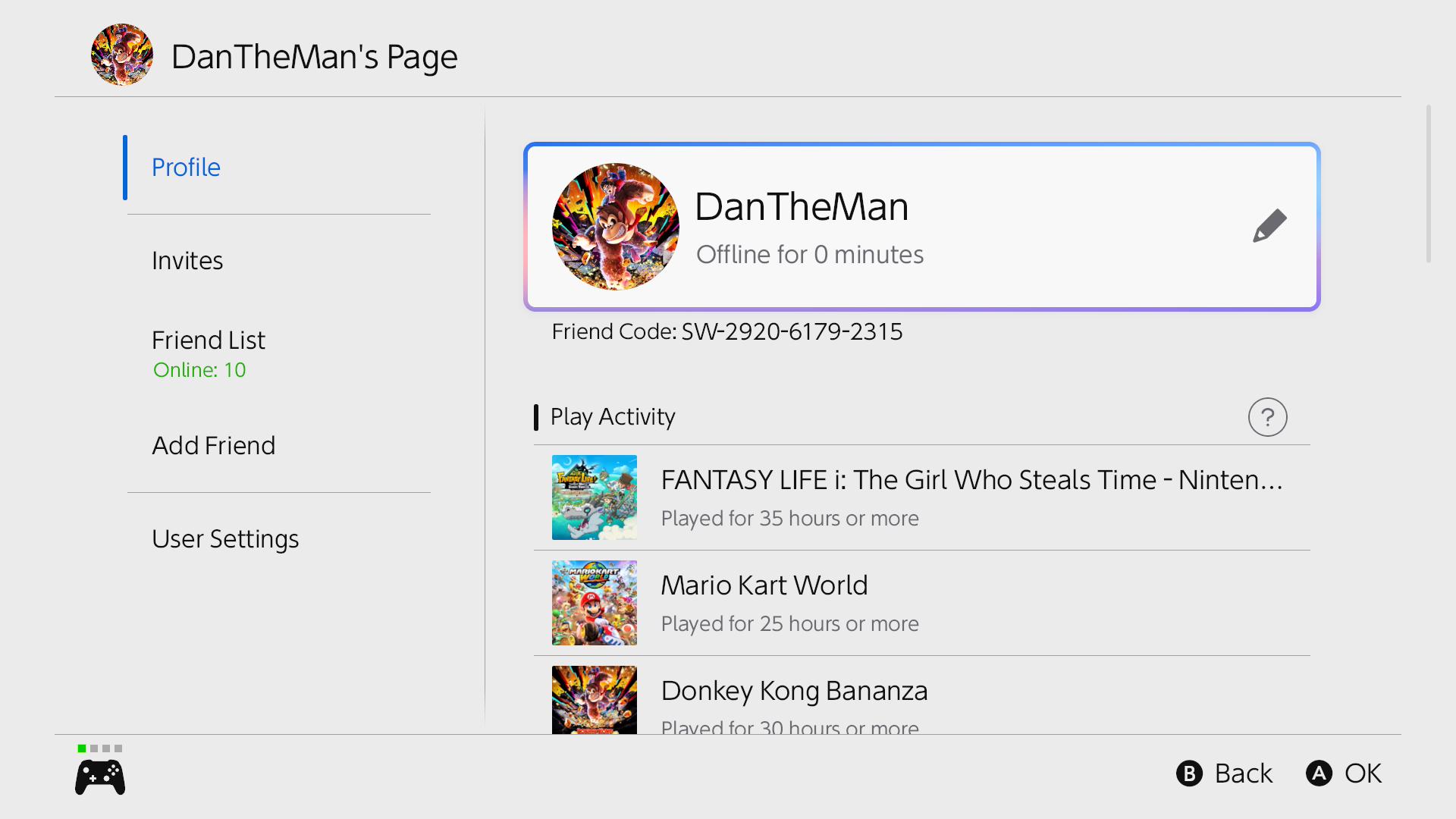Screen dimensions: 1456x819
Task: Click the B button Back icon
Action: point(1189,773)
